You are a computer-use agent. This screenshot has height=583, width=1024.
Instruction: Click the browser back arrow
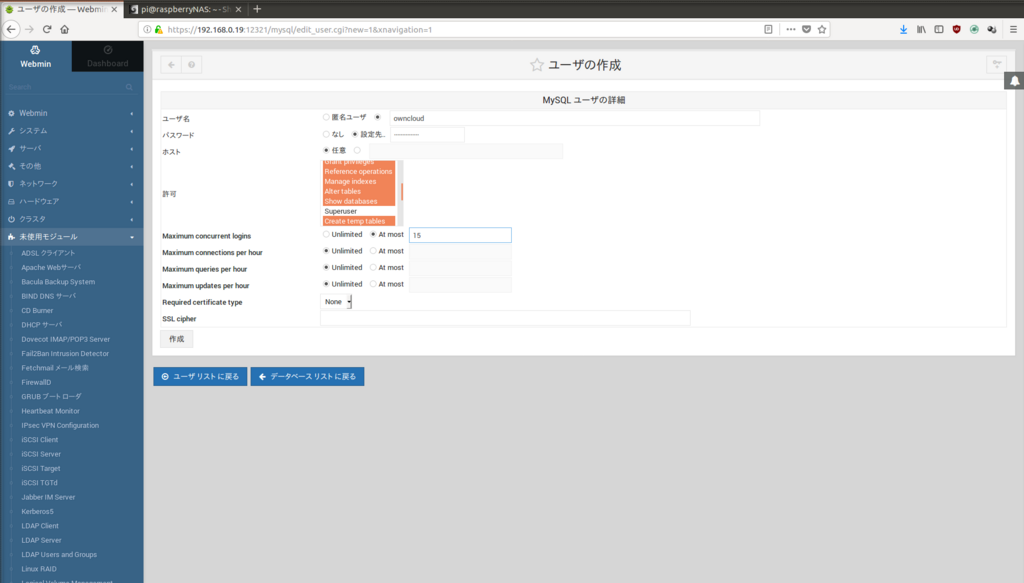(x=11, y=29)
